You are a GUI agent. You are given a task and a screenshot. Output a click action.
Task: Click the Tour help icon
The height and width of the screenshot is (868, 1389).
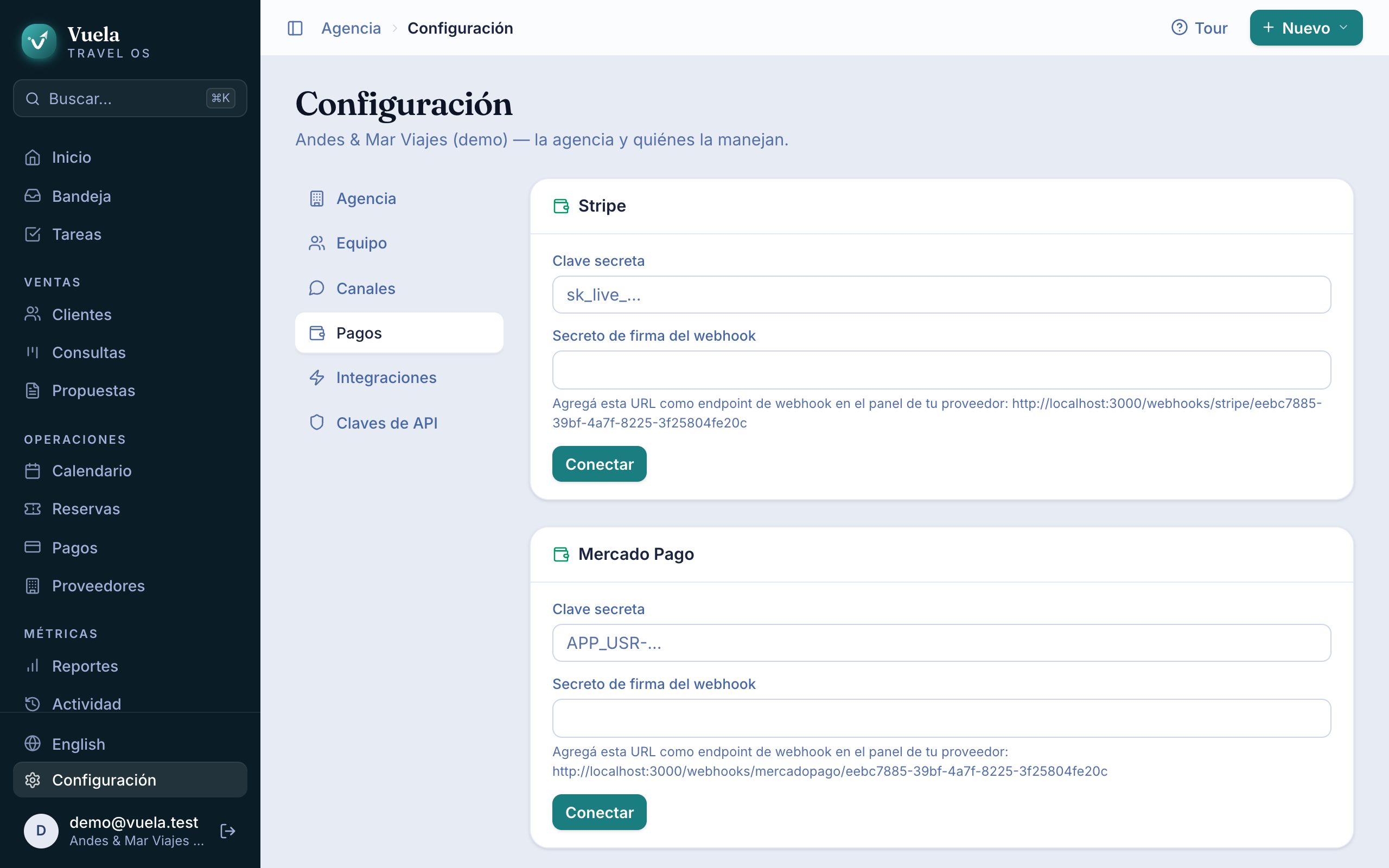(x=1179, y=28)
